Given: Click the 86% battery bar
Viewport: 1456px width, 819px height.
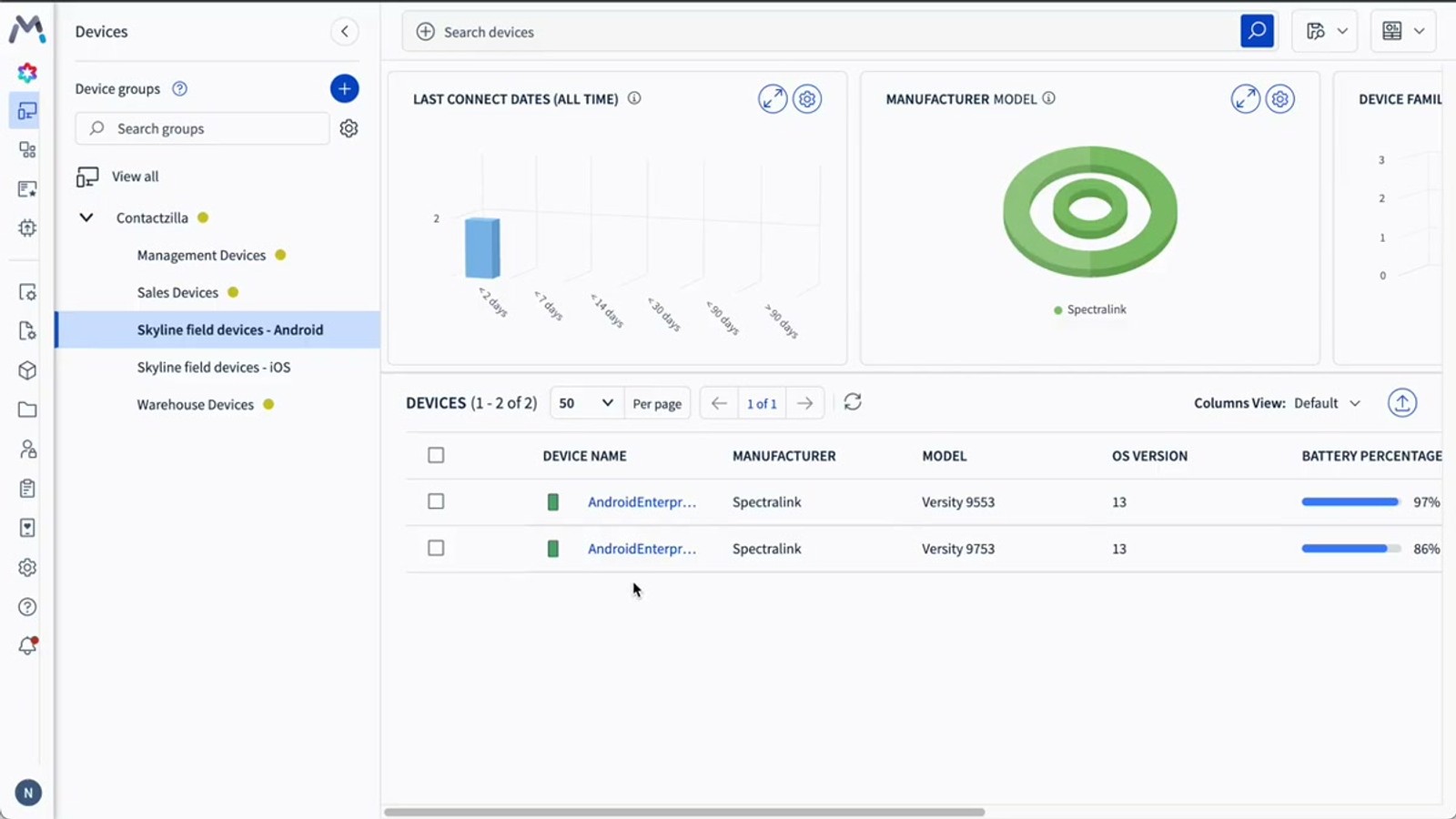Looking at the screenshot, I should (x=1351, y=549).
